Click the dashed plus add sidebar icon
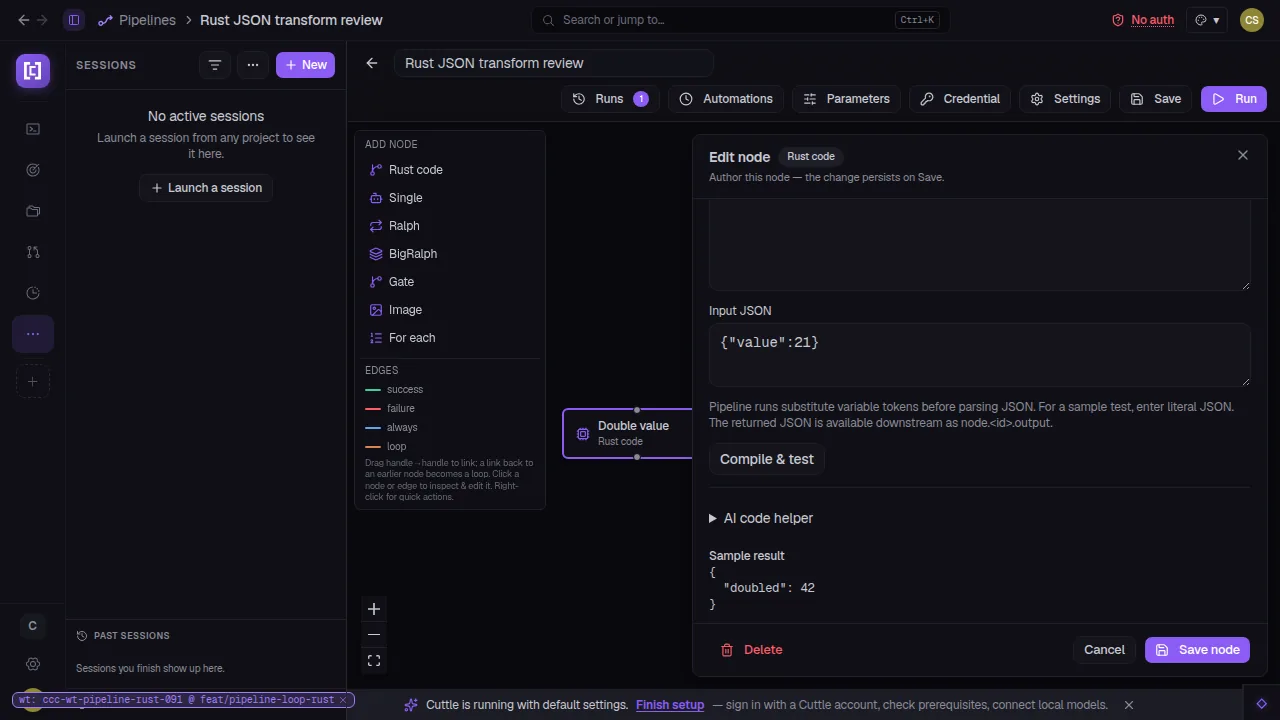 [33, 381]
